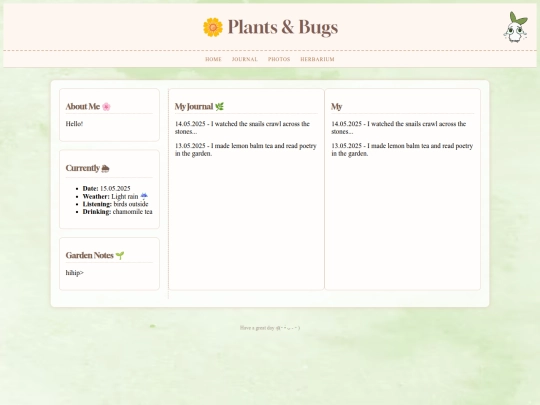Click the seedling icon beside Garden Notes
This screenshot has width=540, height=405.
coord(120,256)
